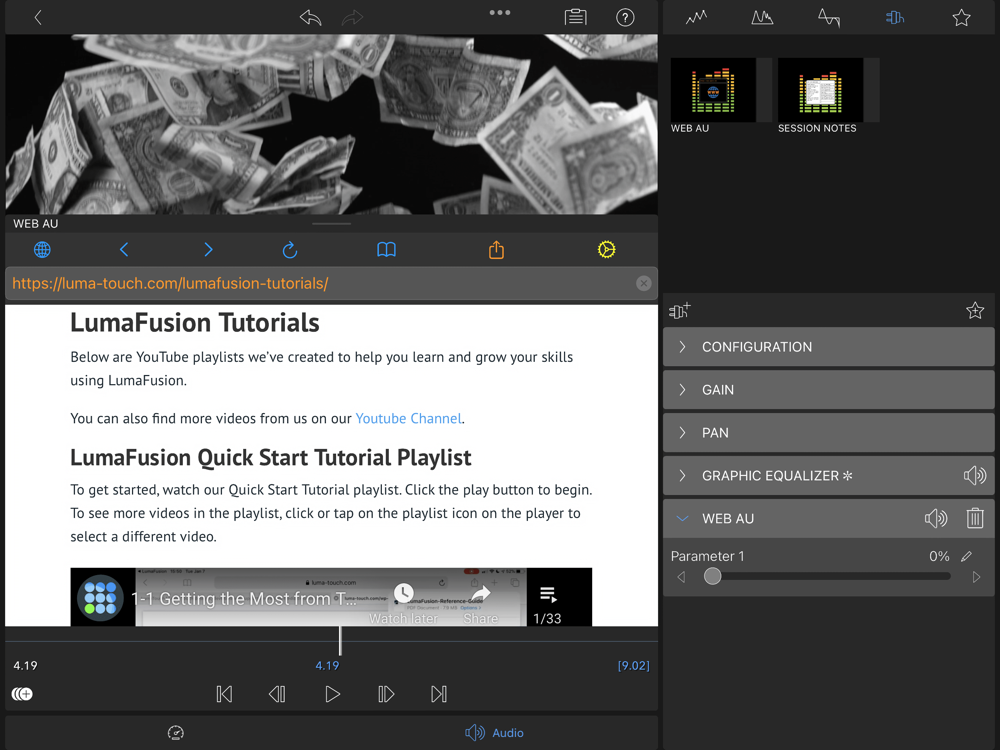1000x750 pixels.
Task: Clear the URL field with the X
Action: point(643,283)
